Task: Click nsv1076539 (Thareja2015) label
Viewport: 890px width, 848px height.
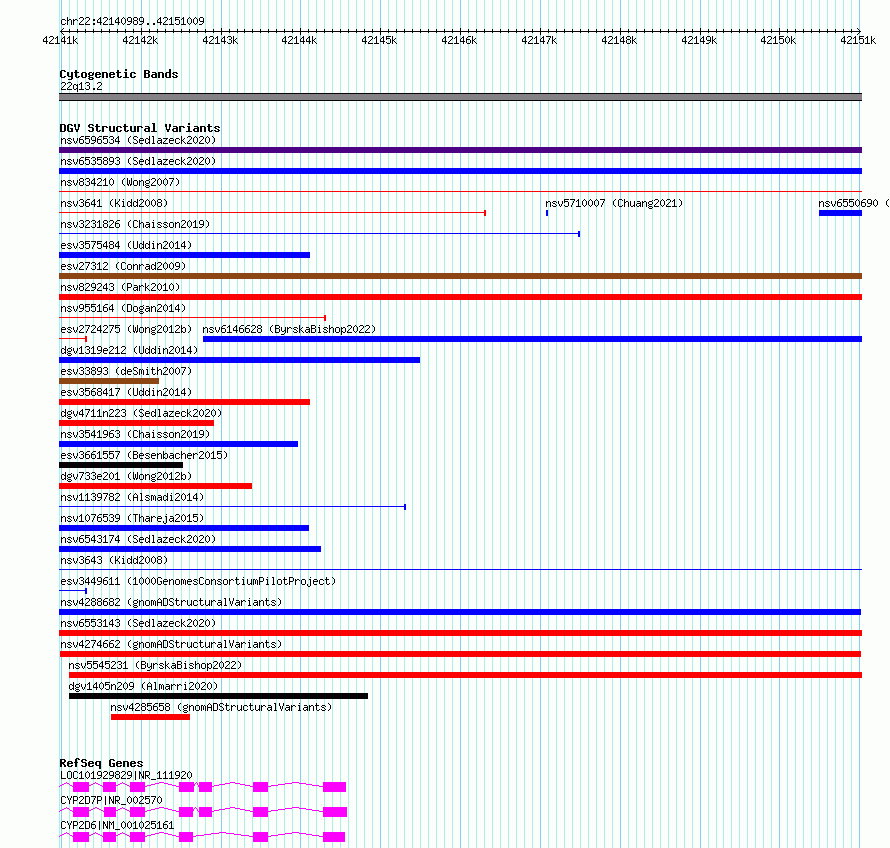Action: point(132,518)
